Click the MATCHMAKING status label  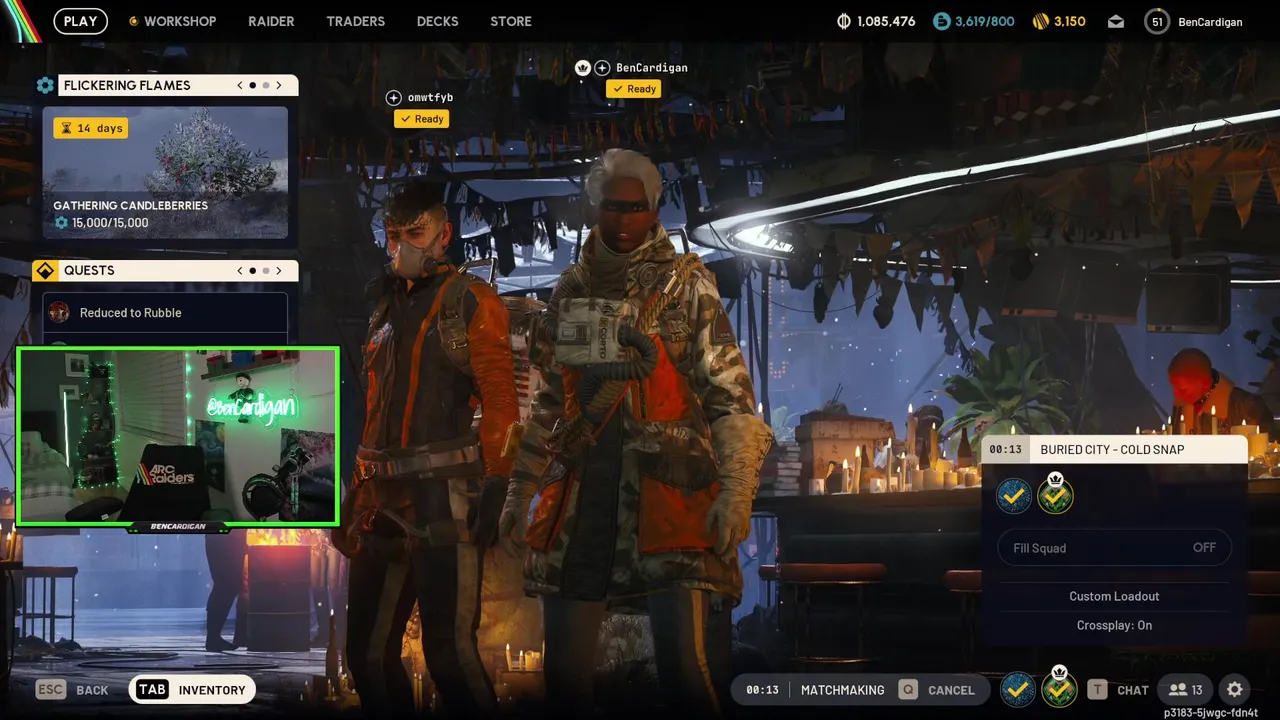pyautogui.click(x=842, y=690)
